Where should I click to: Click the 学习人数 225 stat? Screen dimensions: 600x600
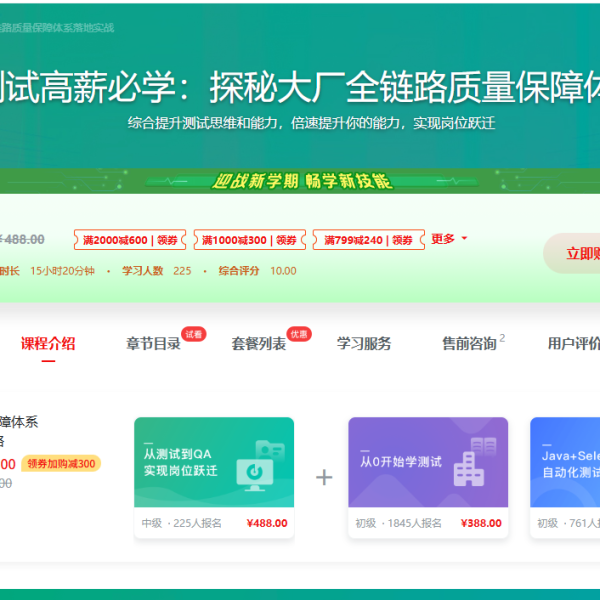[x=157, y=271]
